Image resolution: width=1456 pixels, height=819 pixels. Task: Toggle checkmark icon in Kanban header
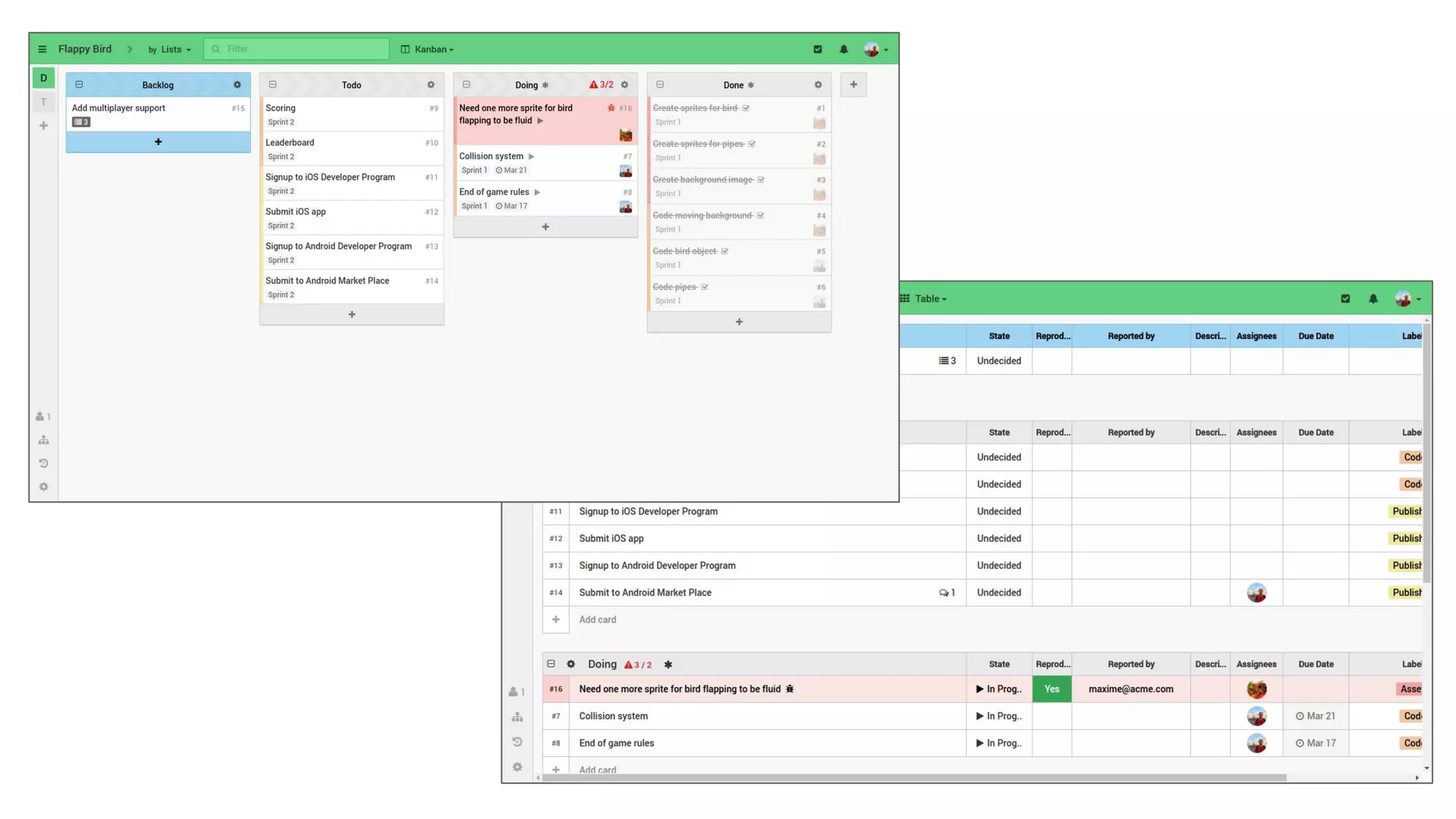[x=818, y=49]
